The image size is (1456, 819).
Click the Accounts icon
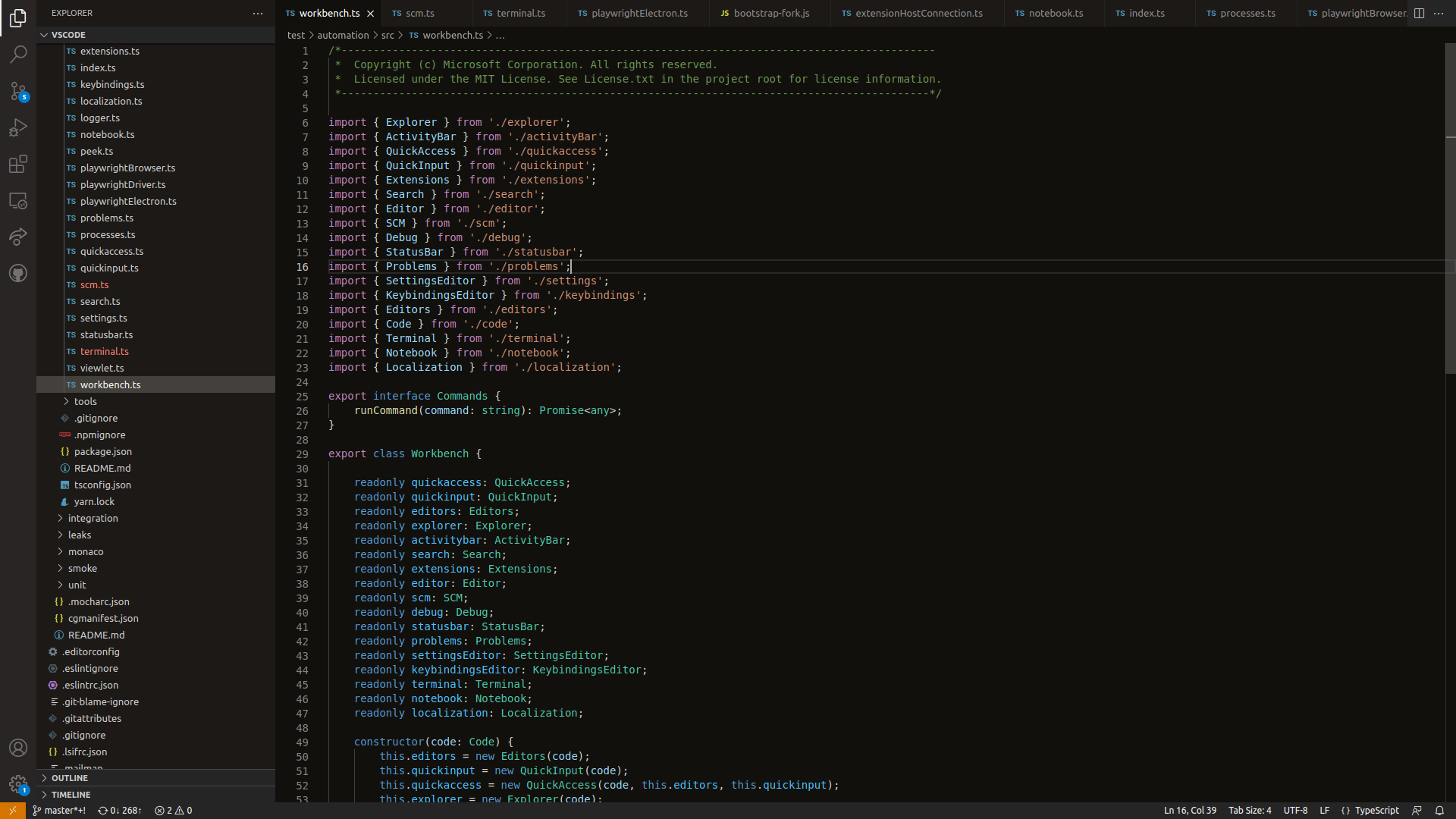pos(18,748)
